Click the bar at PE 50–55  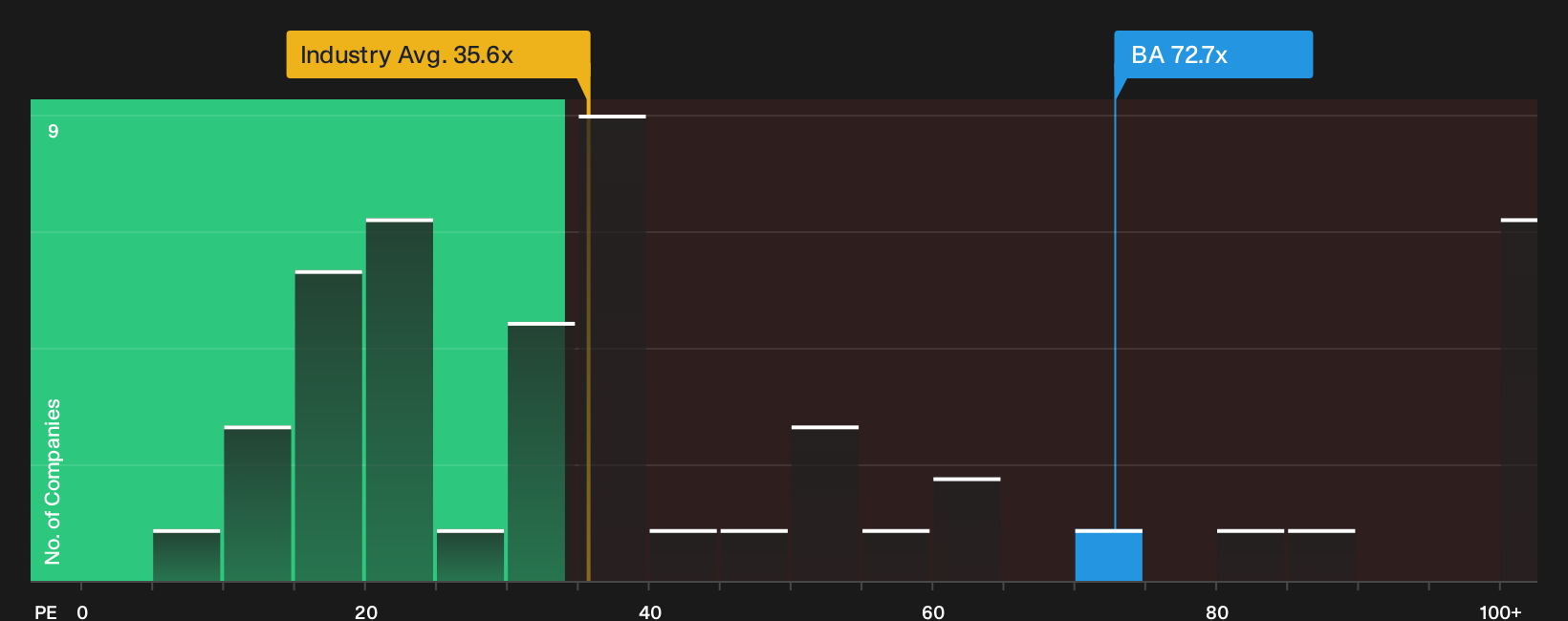[x=825, y=503]
